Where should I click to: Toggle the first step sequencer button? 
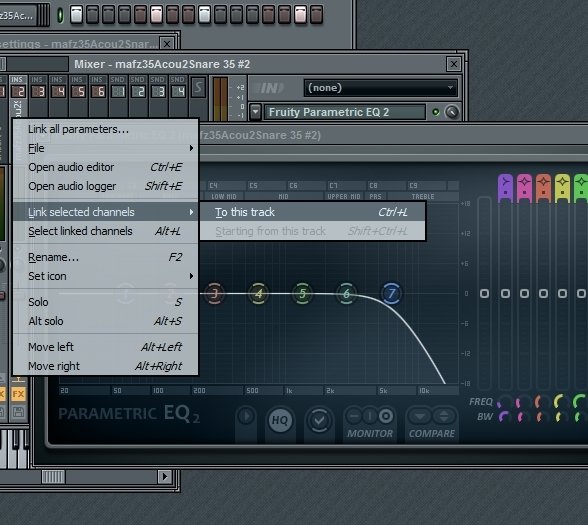click(x=76, y=14)
